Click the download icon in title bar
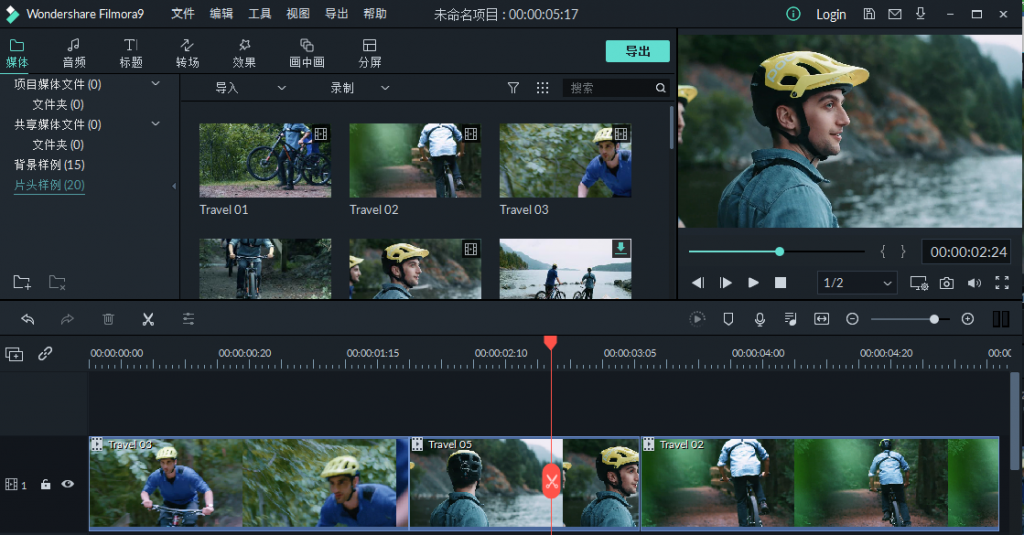Image resolution: width=1024 pixels, height=535 pixels. [x=921, y=14]
